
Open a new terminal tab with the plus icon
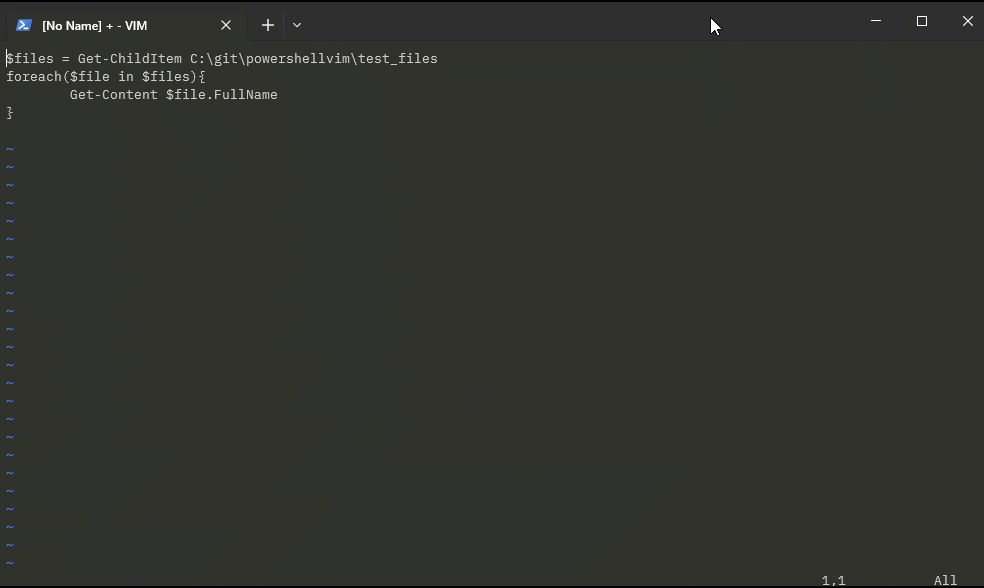tap(267, 24)
